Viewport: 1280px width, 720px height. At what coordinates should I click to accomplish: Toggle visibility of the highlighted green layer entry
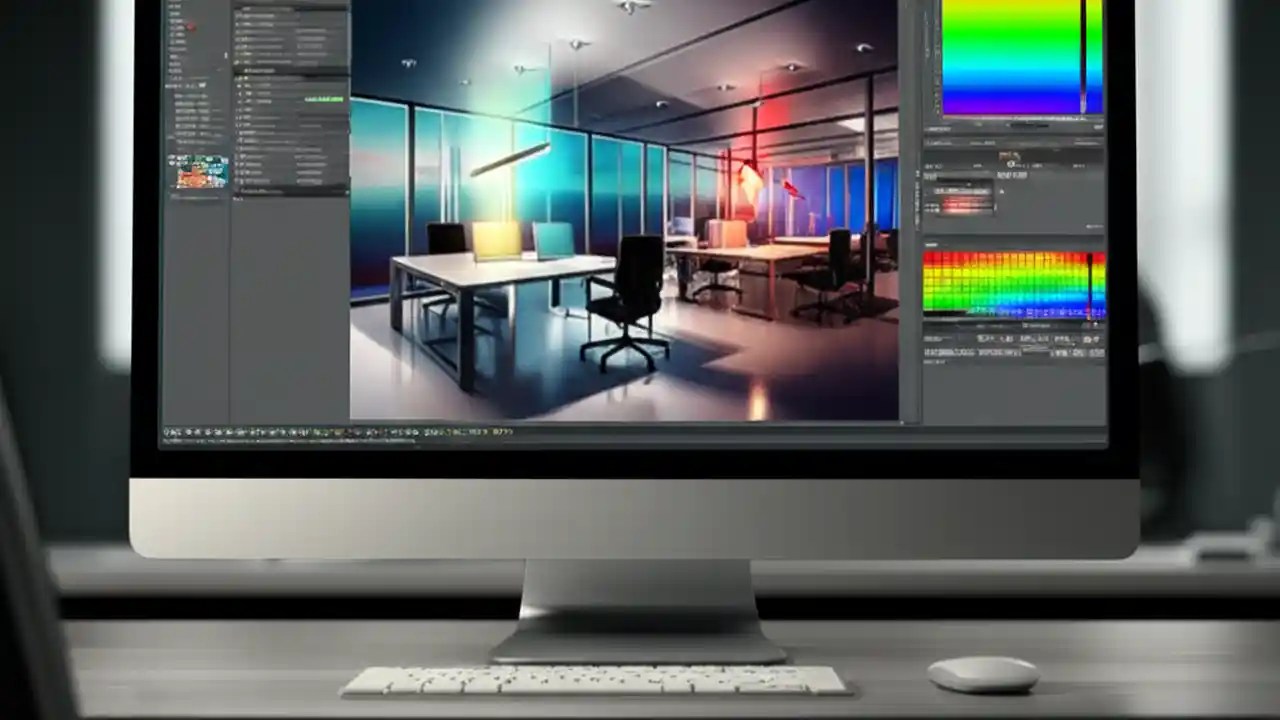tap(238, 100)
